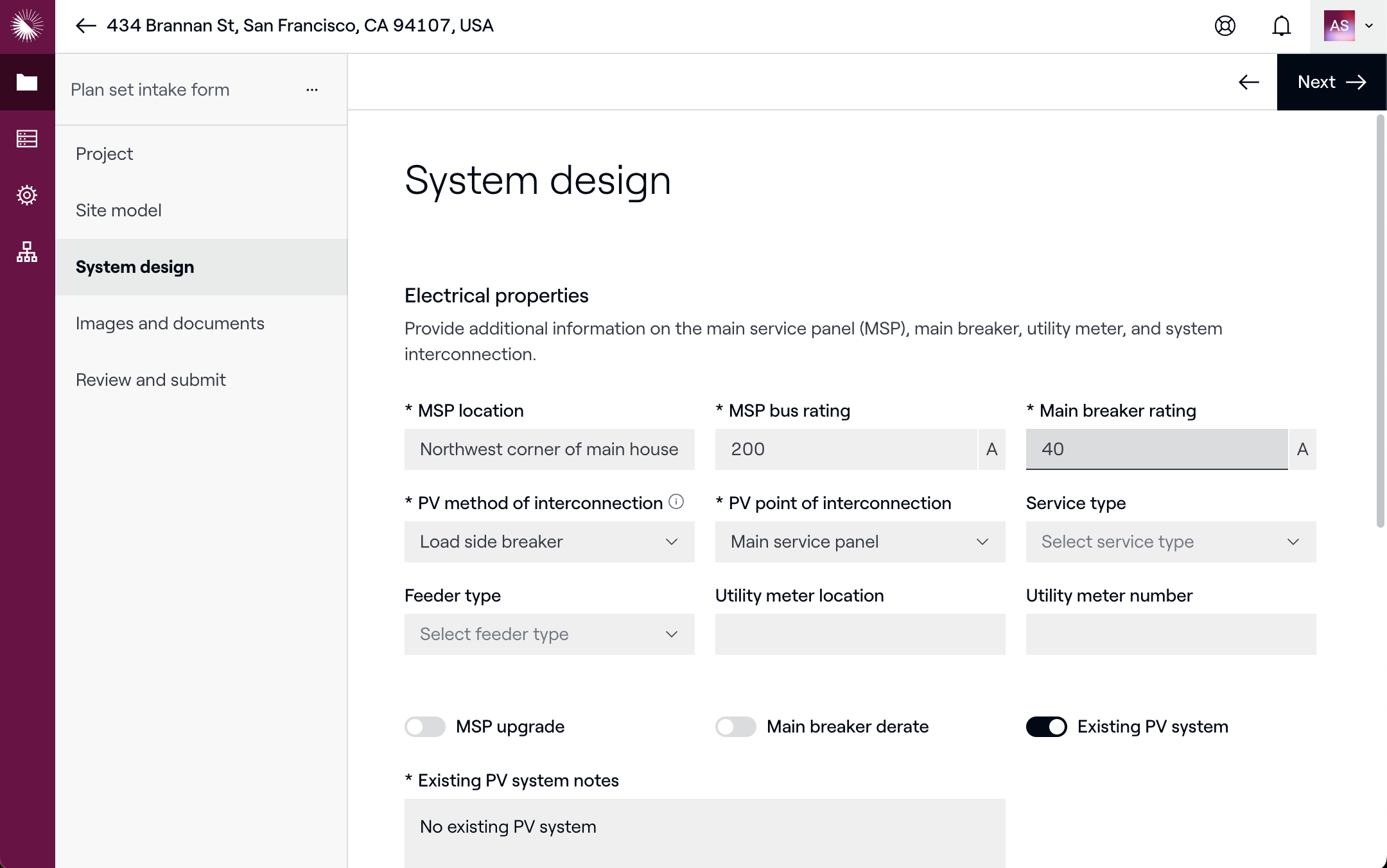This screenshot has height=868, width=1387.
Task: Open the notifications bell
Action: tap(1281, 26)
